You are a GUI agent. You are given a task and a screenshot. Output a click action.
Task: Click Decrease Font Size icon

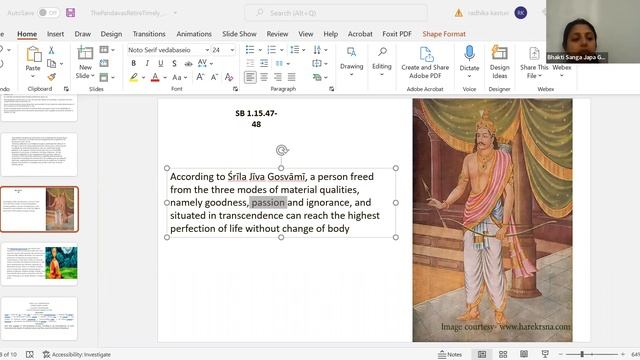(214, 77)
